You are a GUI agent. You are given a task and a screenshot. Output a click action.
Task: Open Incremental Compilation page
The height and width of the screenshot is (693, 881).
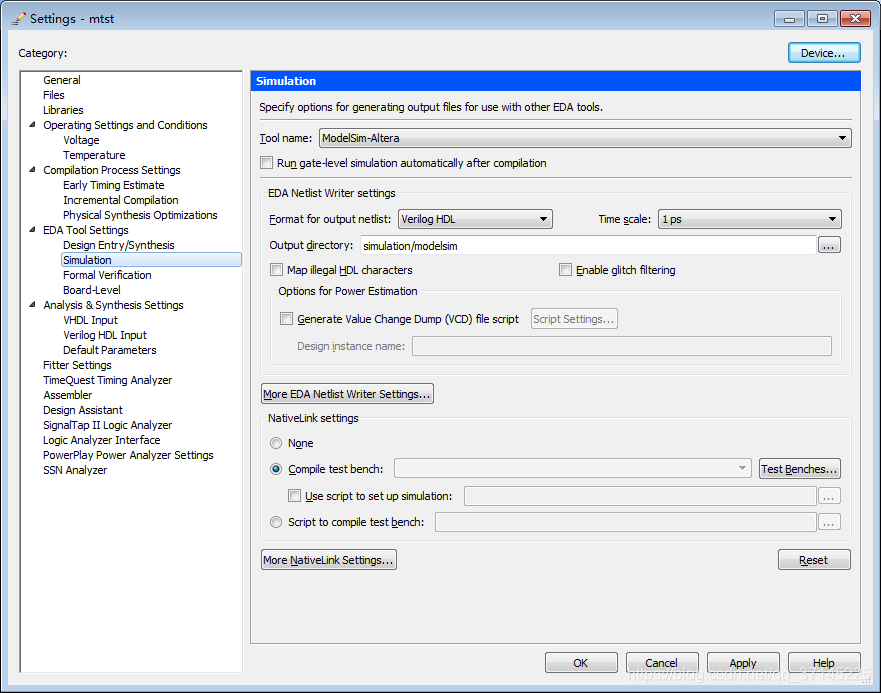click(x=120, y=200)
